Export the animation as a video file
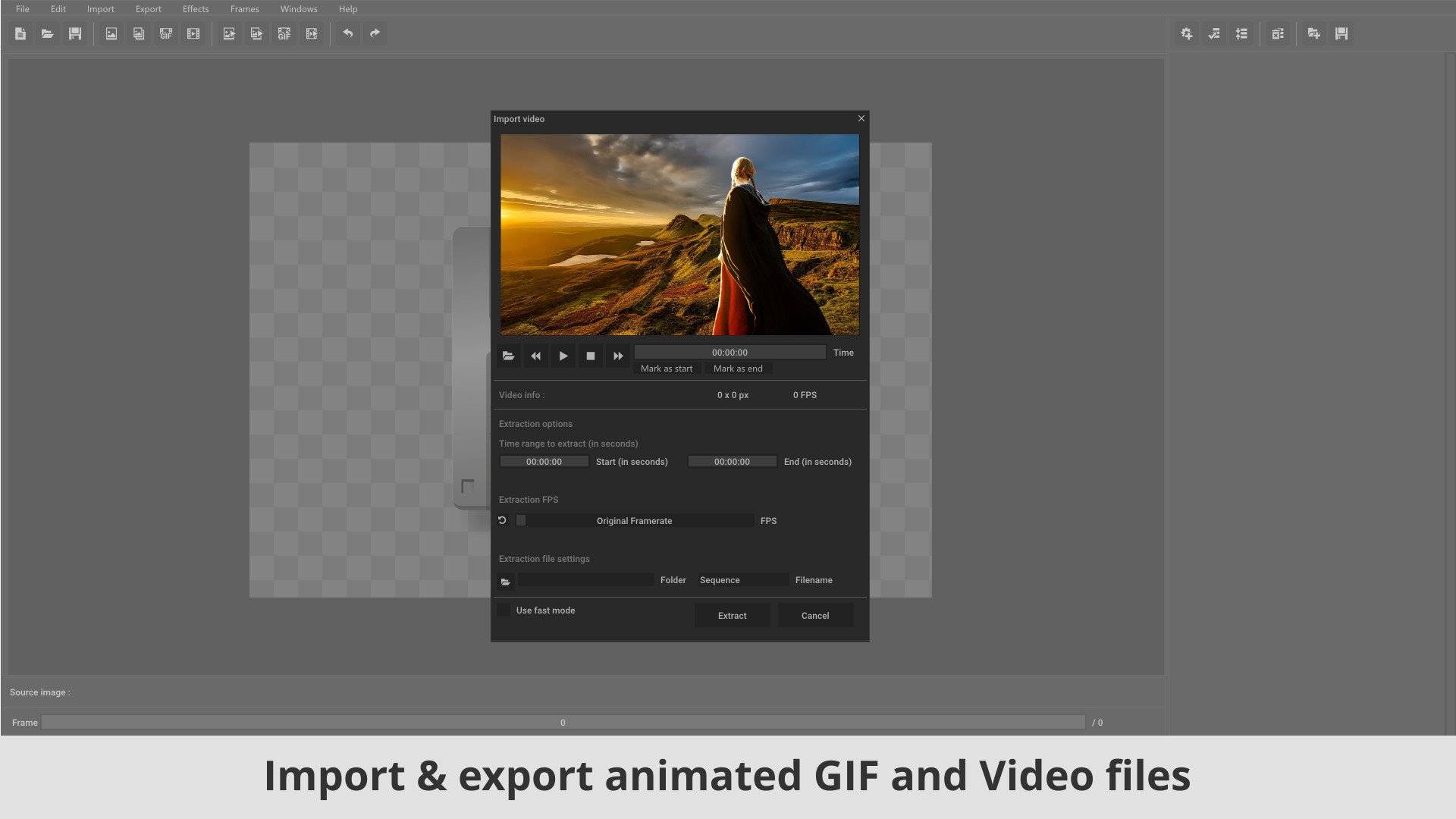The width and height of the screenshot is (1456, 819). click(x=312, y=33)
